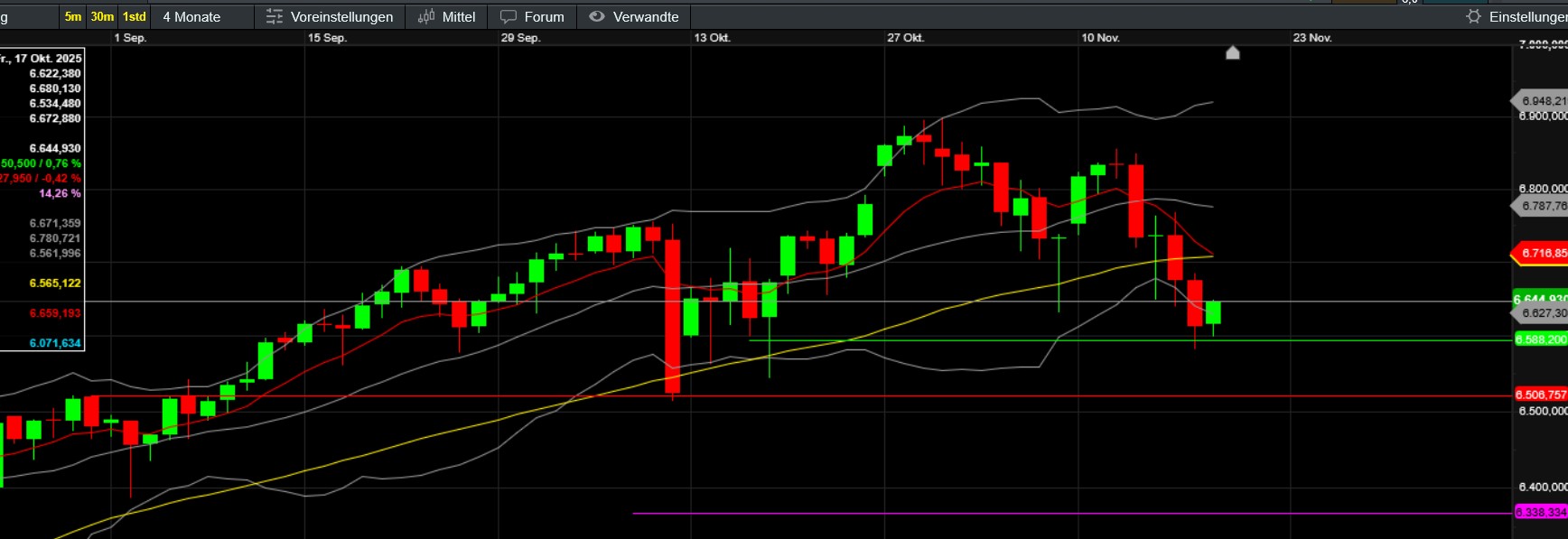Click the 6.400,000 price axis label

[1543, 487]
